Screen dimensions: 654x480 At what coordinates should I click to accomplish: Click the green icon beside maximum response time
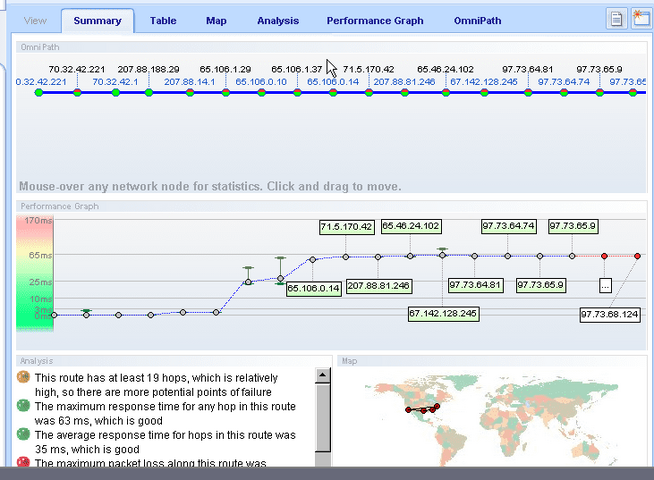coord(23,405)
